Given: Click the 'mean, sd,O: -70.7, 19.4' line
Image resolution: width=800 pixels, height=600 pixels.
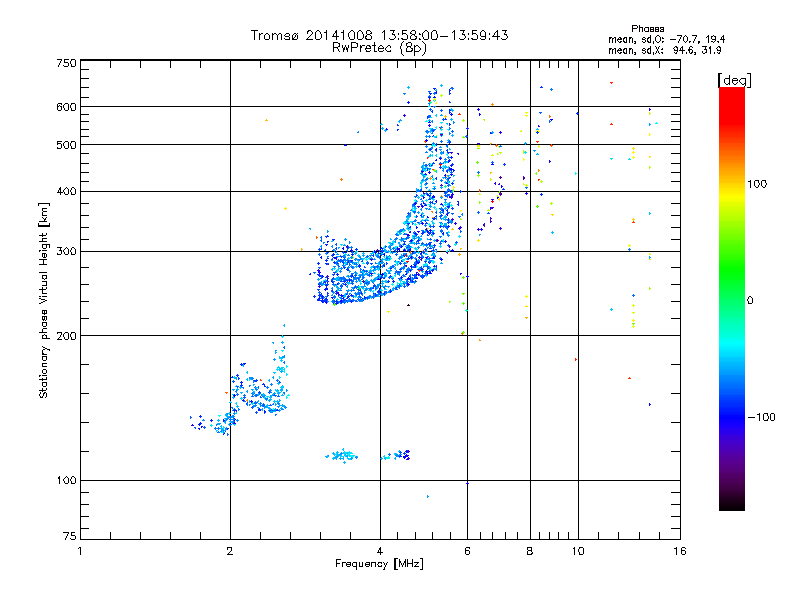Looking at the screenshot, I should click(x=666, y=39).
